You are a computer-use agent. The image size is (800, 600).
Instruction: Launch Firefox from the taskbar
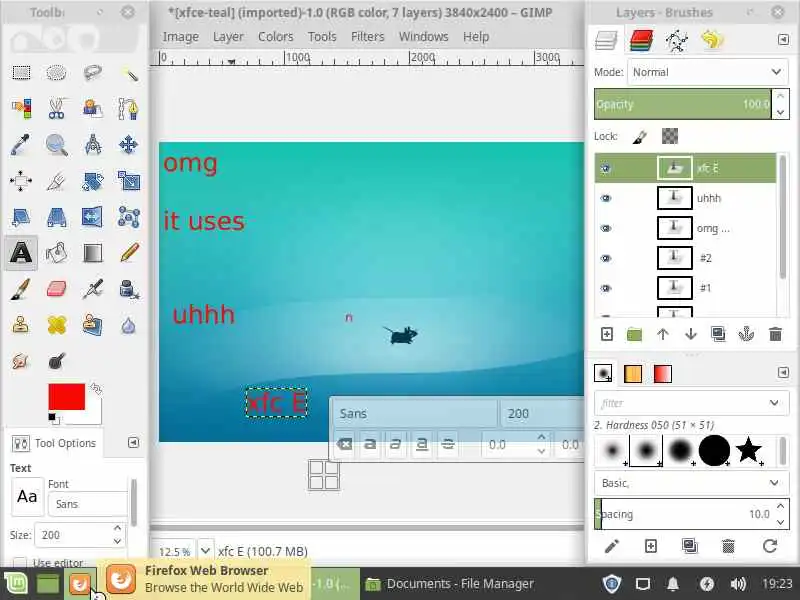80,584
